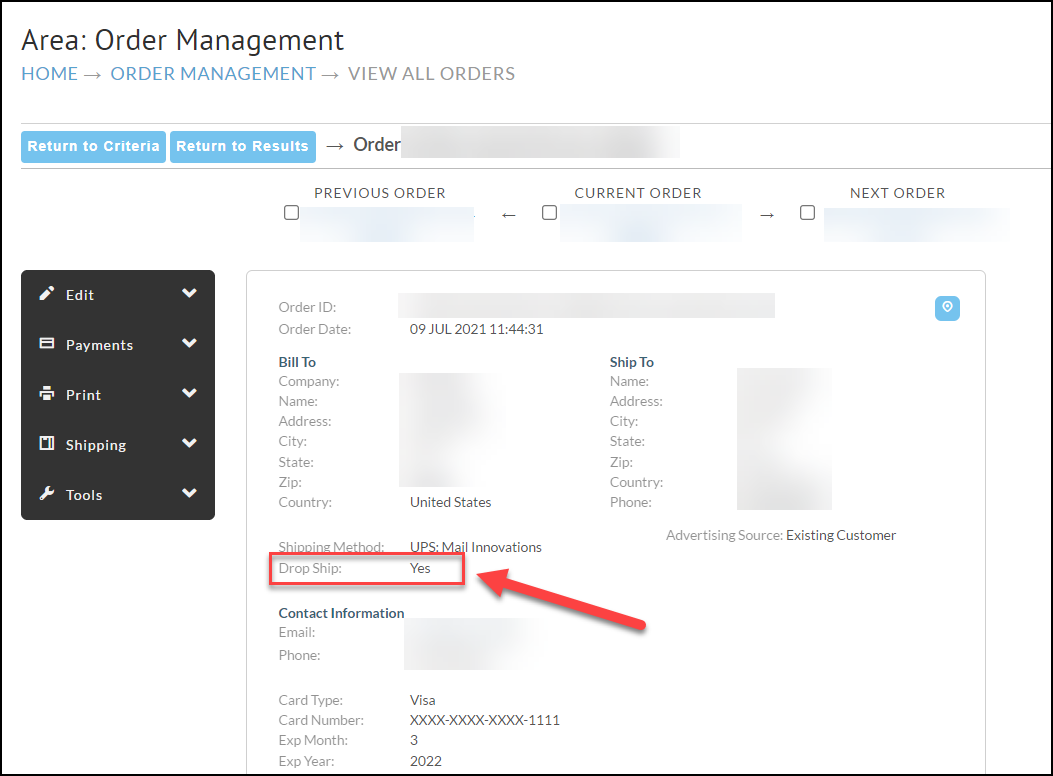Click the Tools wrench icon
The height and width of the screenshot is (776, 1053).
(46, 493)
